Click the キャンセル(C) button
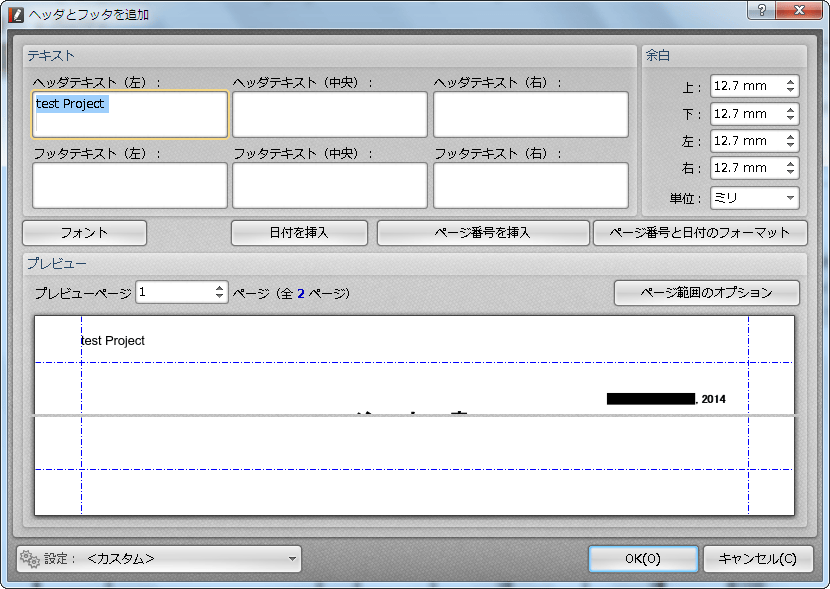Viewport: 830px width, 589px height. 758,559
